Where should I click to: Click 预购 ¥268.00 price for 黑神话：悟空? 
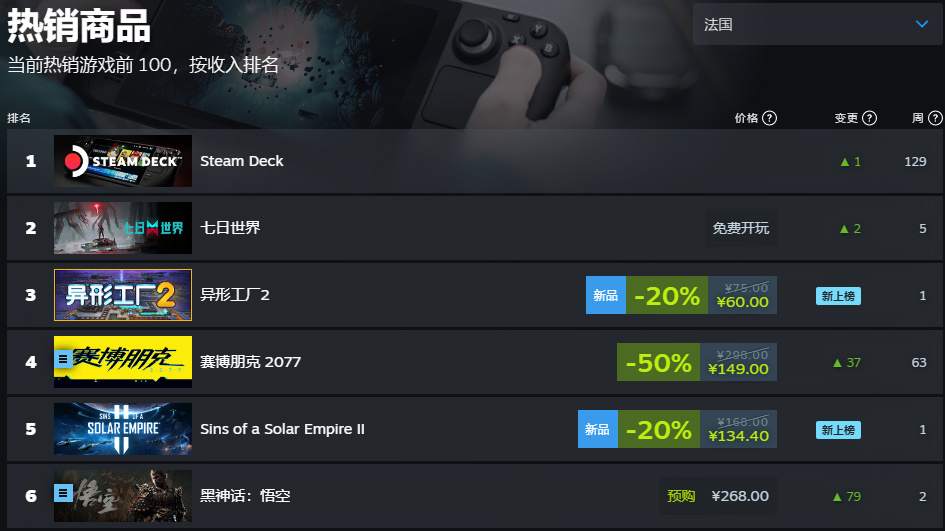[x=718, y=496]
